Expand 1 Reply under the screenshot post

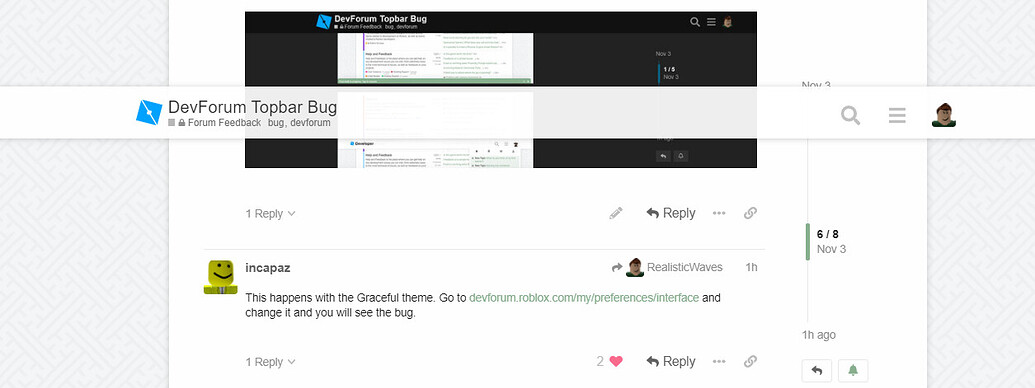[270, 214]
